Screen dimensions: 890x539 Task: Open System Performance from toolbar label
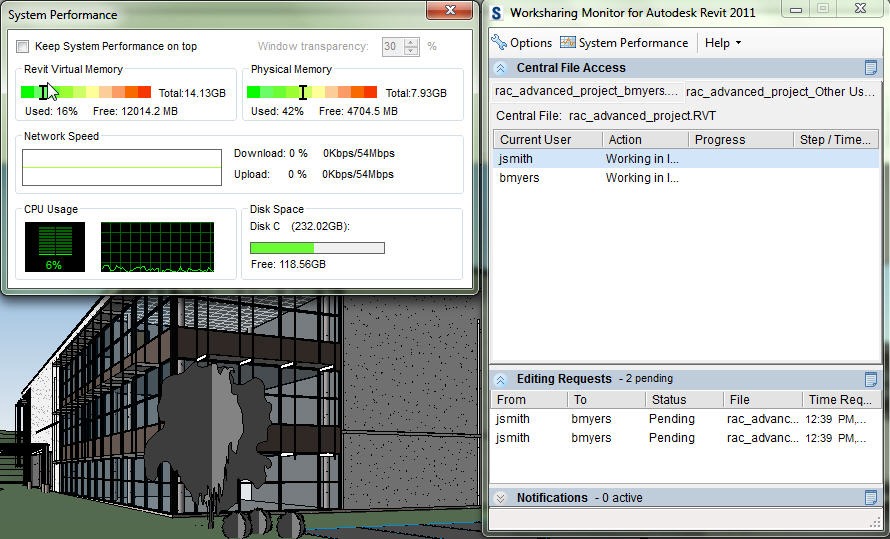(x=633, y=43)
